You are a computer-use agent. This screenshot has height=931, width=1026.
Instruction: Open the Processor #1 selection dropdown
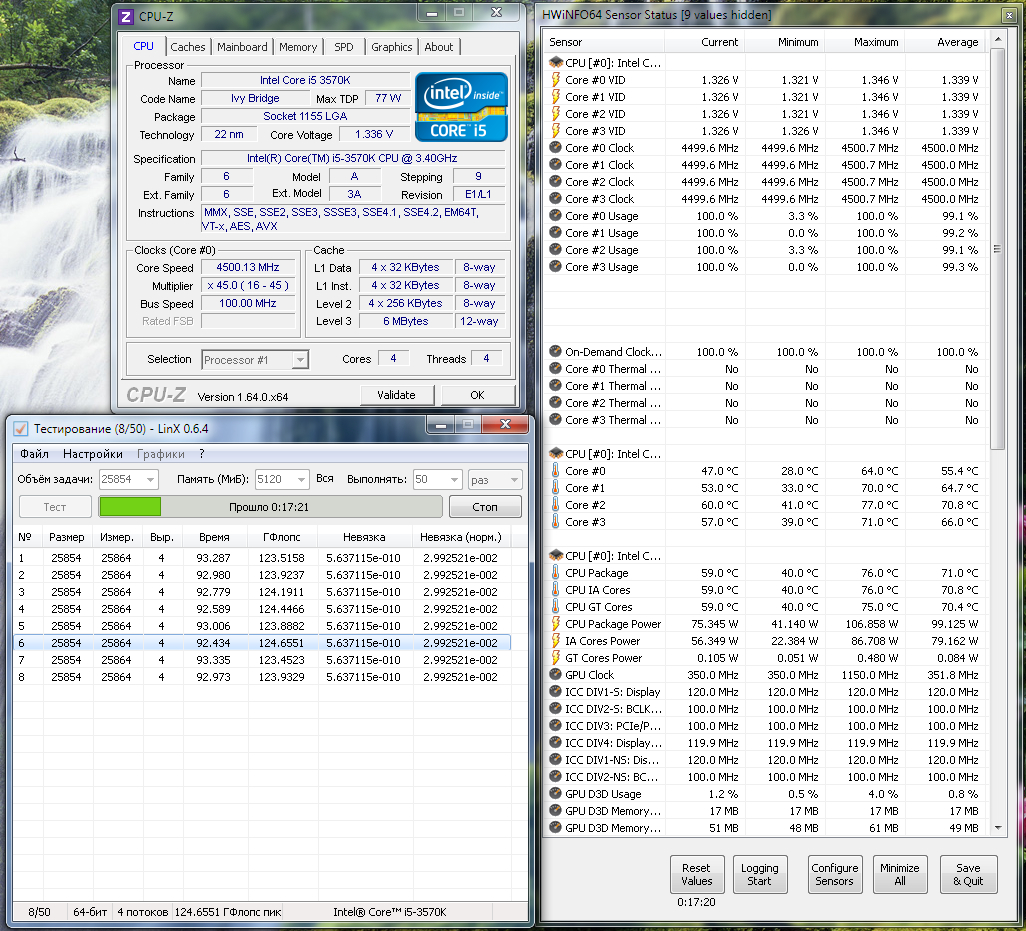[x=300, y=360]
